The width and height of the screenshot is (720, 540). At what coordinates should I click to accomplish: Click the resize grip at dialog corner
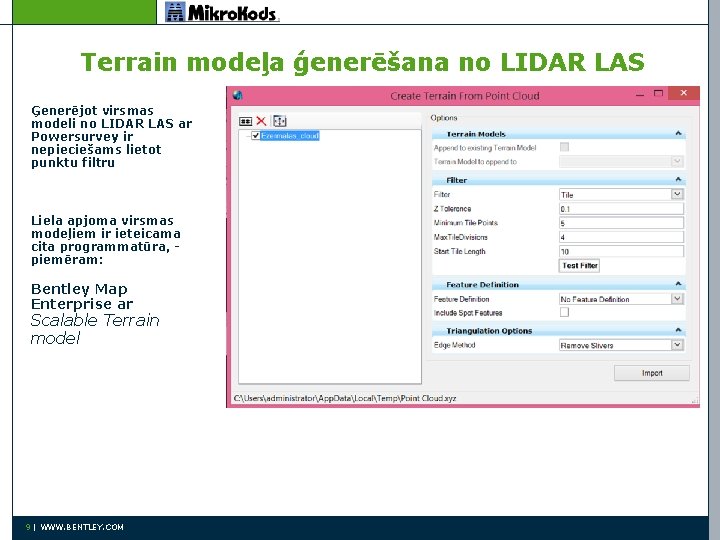click(x=695, y=400)
